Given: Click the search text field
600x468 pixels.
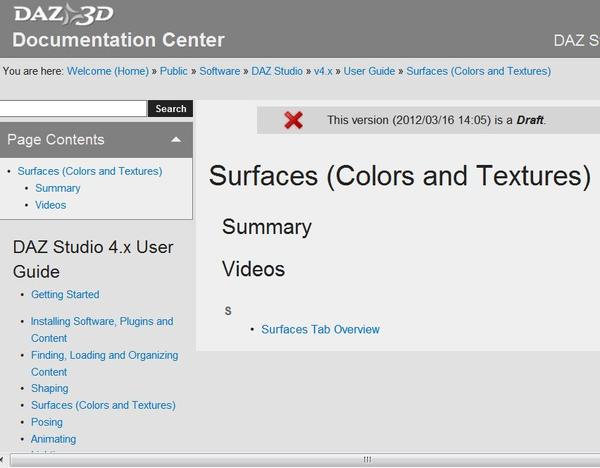Looking at the screenshot, I should point(73,108).
